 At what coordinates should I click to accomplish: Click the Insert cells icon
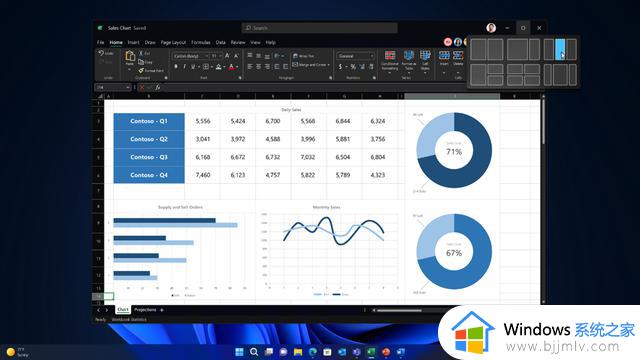coord(444,55)
